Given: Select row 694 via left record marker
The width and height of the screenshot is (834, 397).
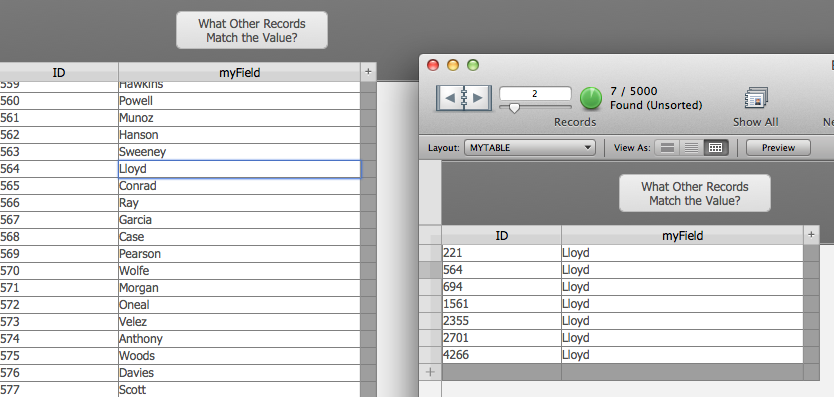Looking at the screenshot, I should point(431,287).
